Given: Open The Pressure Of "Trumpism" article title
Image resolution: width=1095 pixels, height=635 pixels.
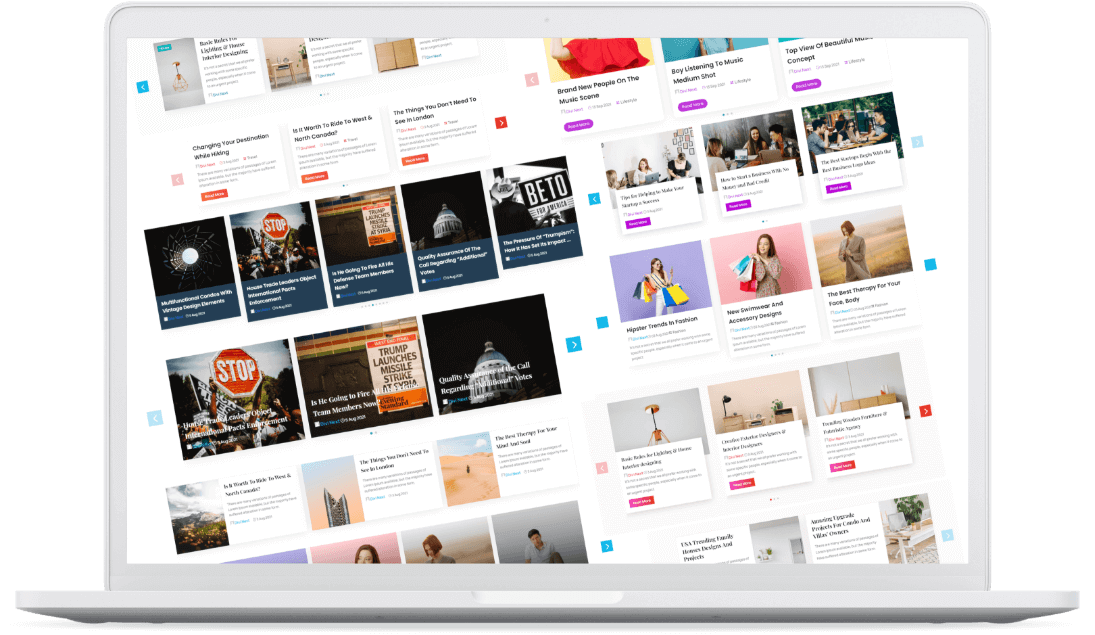Looking at the screenshot, I should click(x=538, y=241).
